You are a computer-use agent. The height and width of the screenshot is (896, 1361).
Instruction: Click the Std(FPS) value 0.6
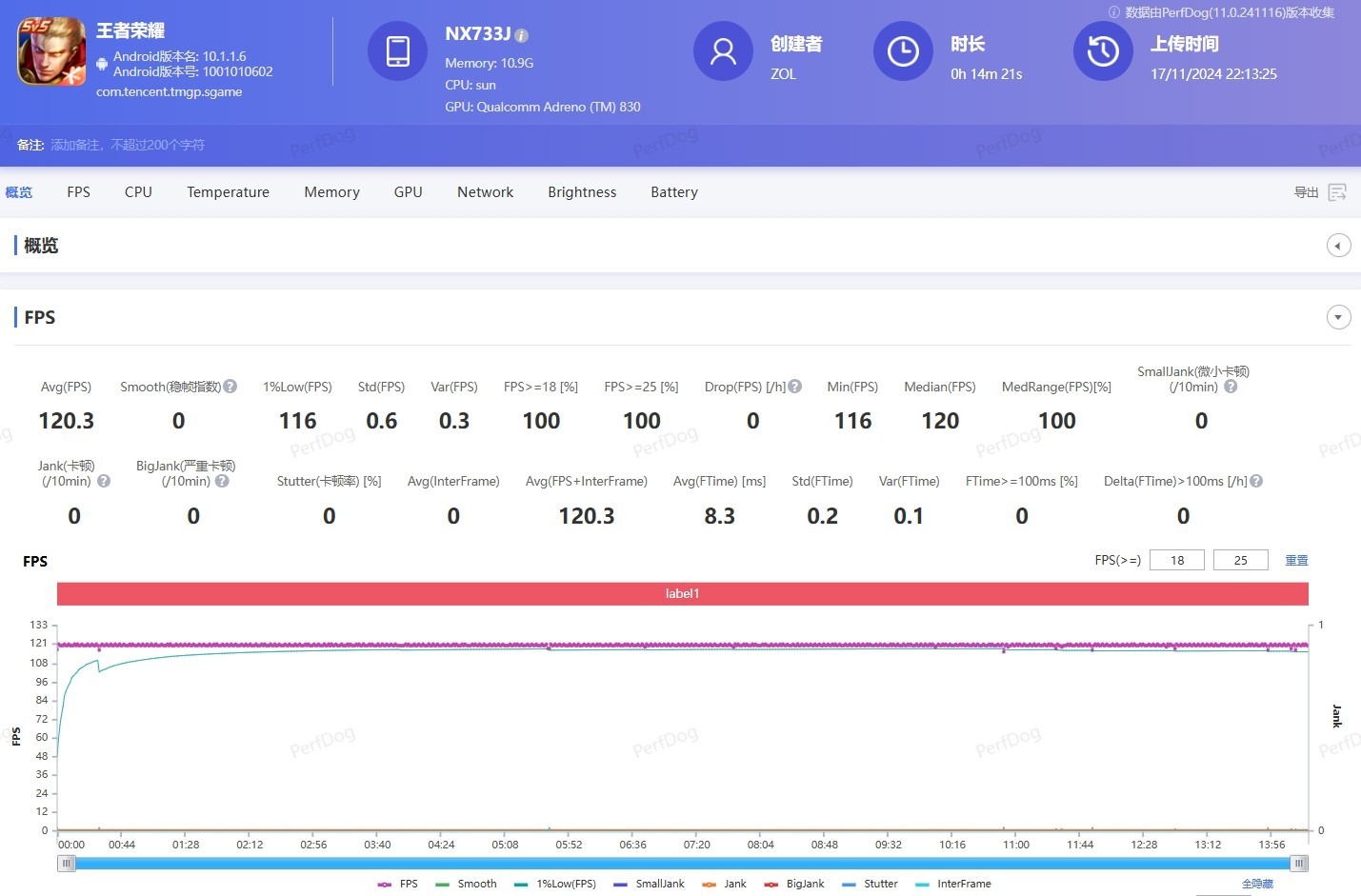pyautogui.click(x=382, y=421)
